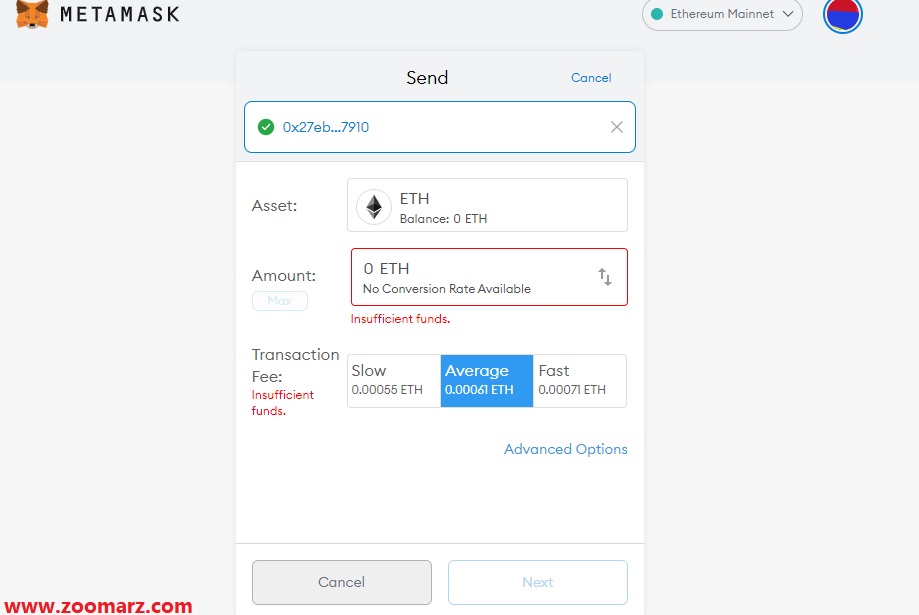
Task: Click the teal network status dot
Action: (x=657, y=14)
